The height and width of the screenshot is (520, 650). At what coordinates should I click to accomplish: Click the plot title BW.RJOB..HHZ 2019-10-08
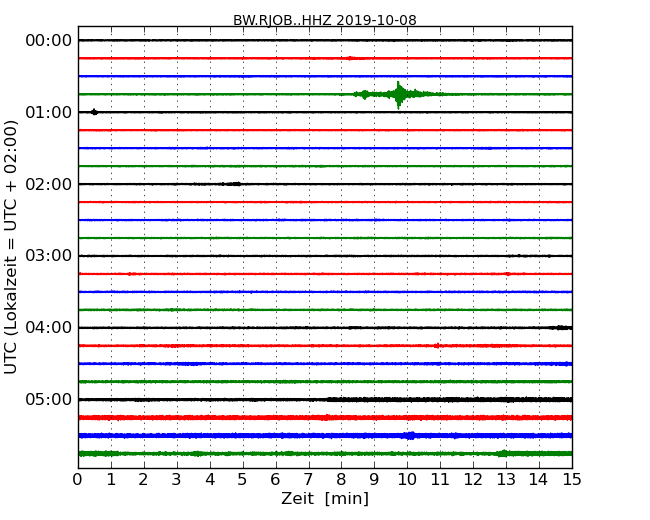325,20
